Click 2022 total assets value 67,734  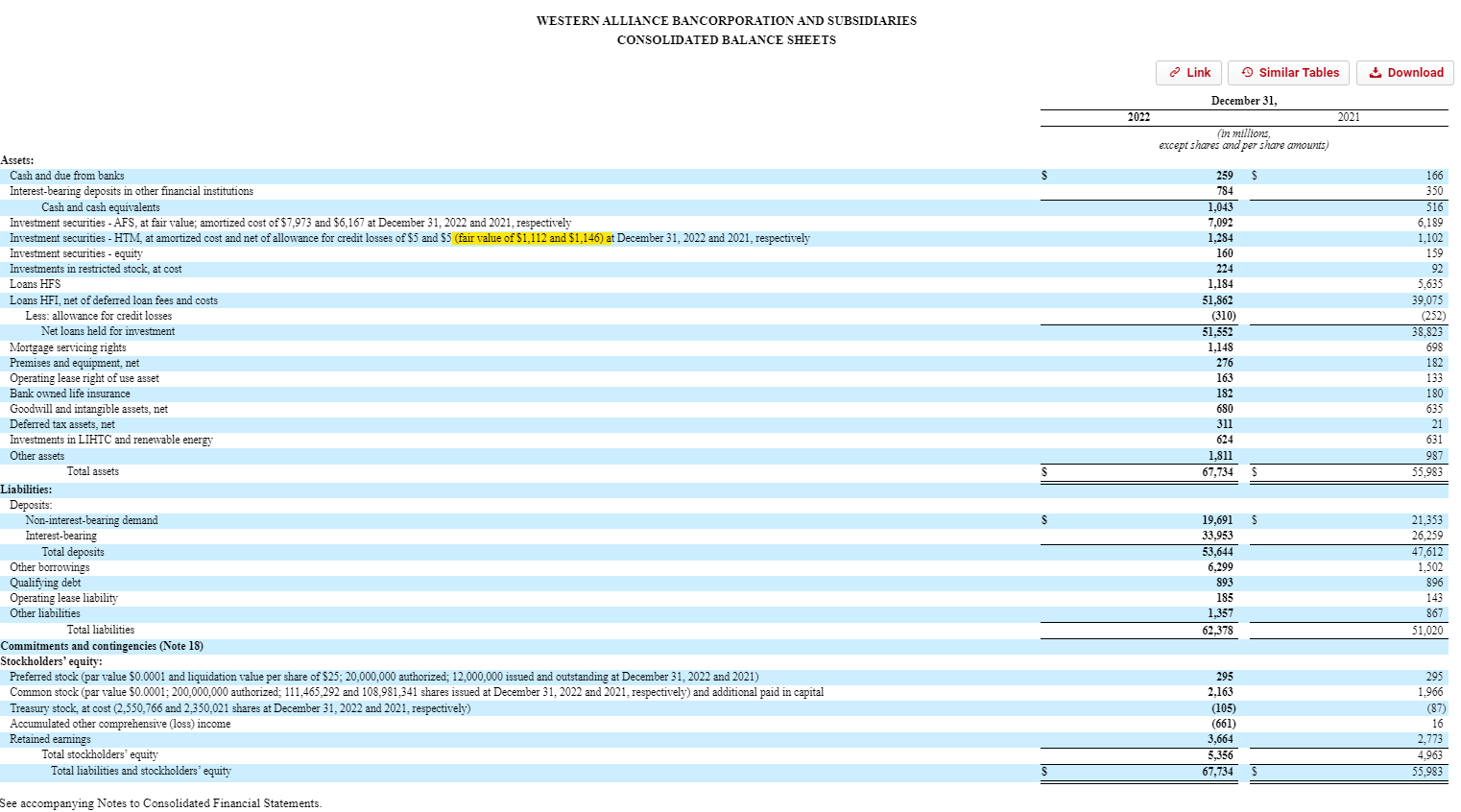point(1217,472)
